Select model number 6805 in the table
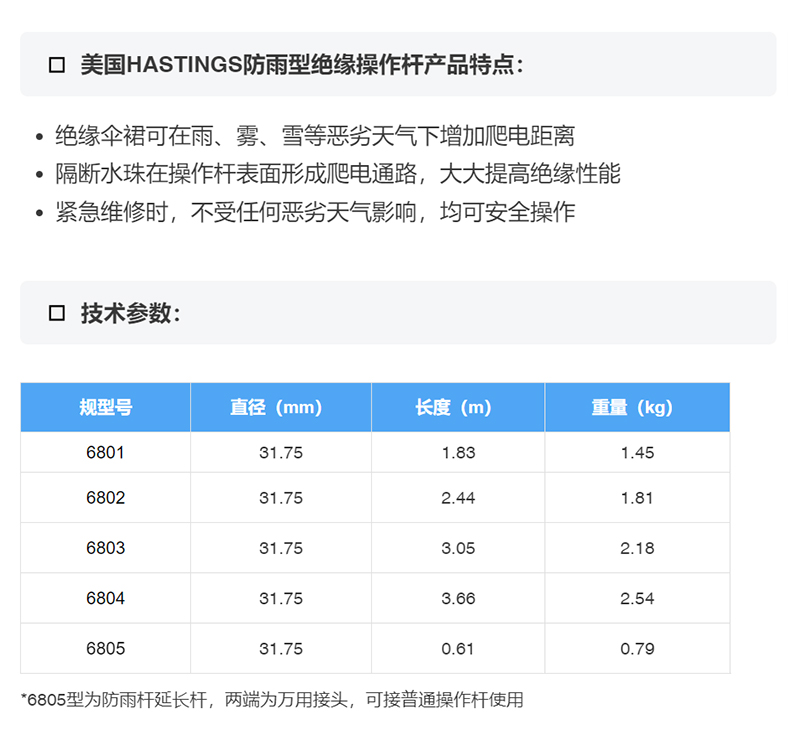 [x=105, y=649]
